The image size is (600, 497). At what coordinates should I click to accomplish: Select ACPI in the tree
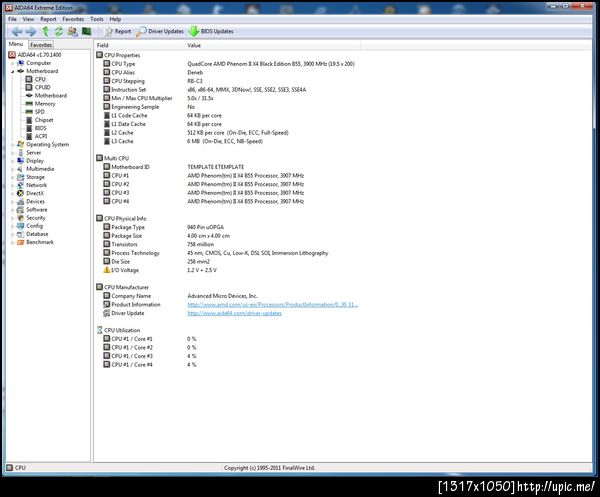click(x=36, y=136)
